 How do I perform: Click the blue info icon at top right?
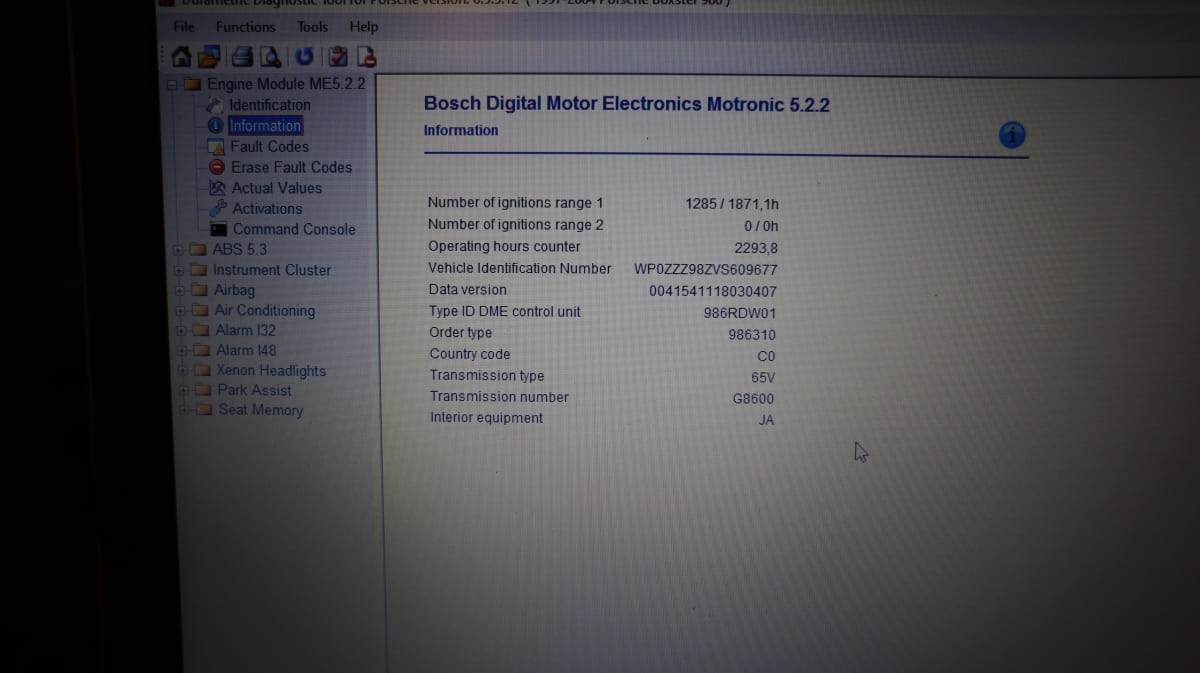click(x=1012, y=135)
